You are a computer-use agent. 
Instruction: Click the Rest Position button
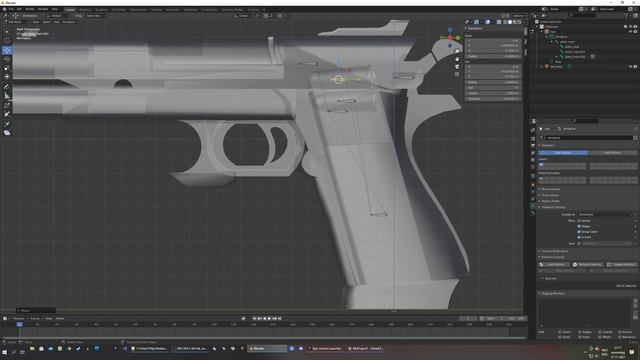pos(612,153)
